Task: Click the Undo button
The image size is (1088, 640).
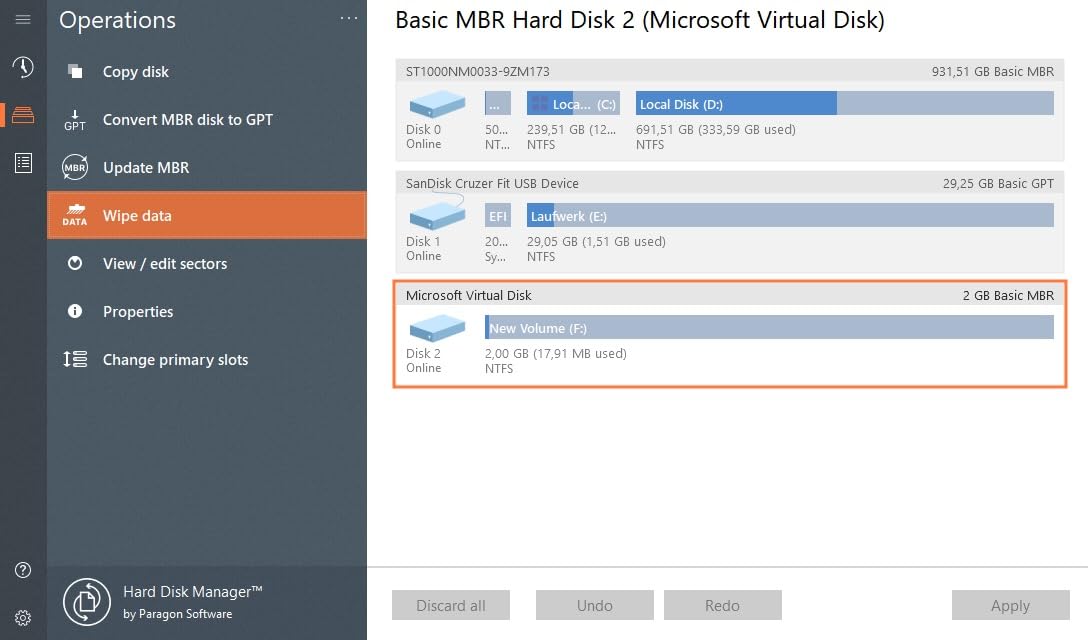Action: click(595, 605)
